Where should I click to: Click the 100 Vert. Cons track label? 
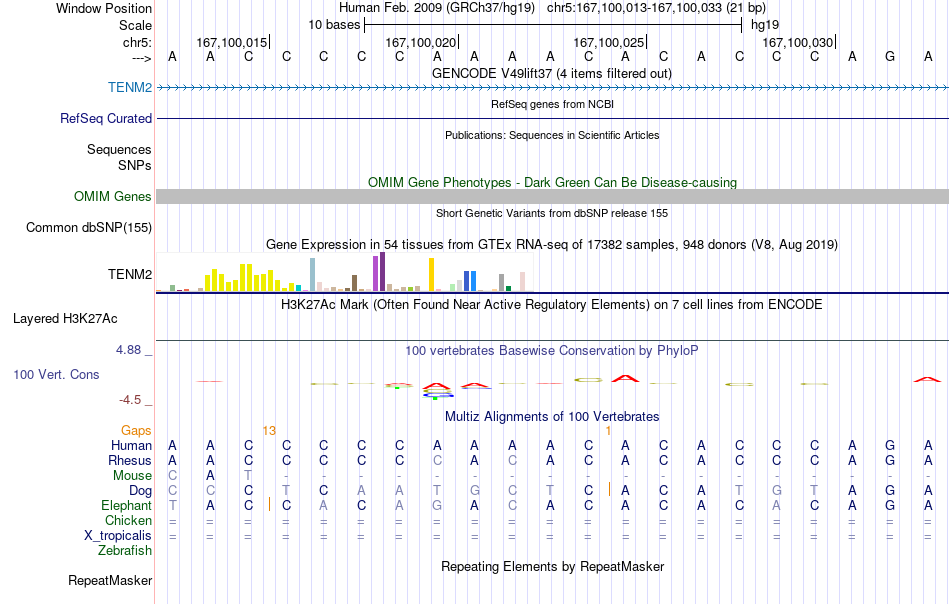tap(56, 374)
